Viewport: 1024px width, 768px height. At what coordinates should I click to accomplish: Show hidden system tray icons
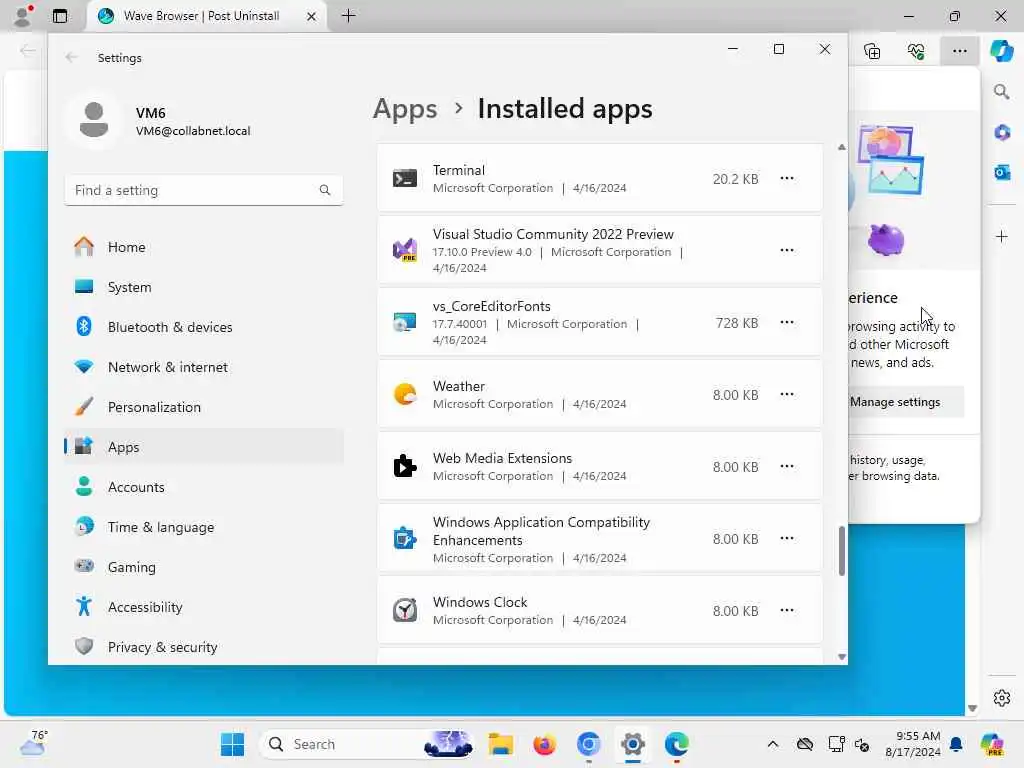click(x=773, y=744)
